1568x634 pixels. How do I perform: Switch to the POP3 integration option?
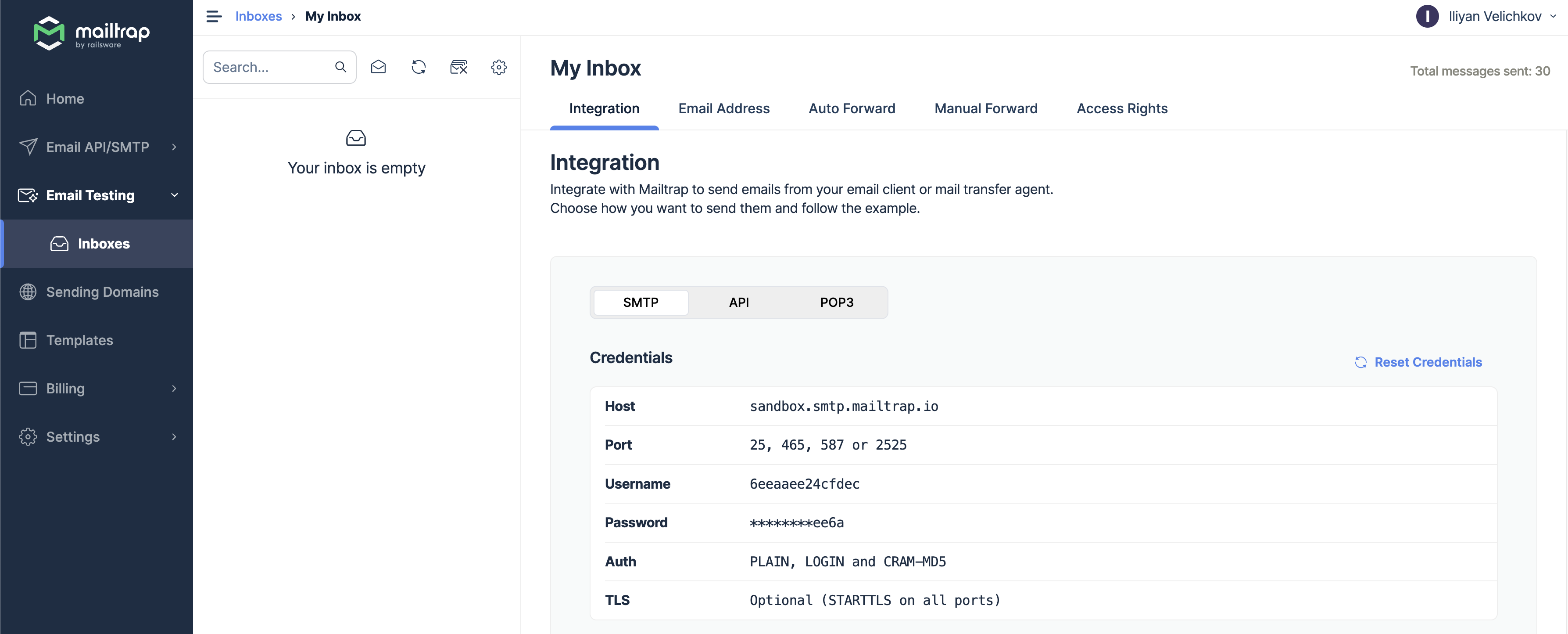pyautogui.click(x=836, y=302)
